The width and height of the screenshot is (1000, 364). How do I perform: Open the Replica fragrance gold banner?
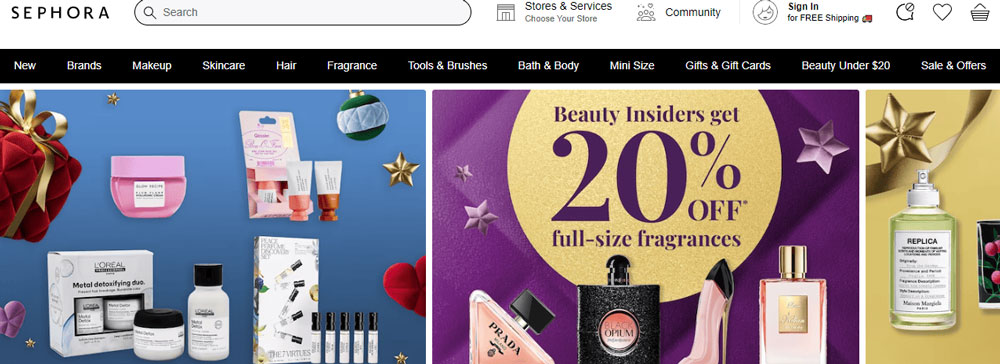point(932,227)
